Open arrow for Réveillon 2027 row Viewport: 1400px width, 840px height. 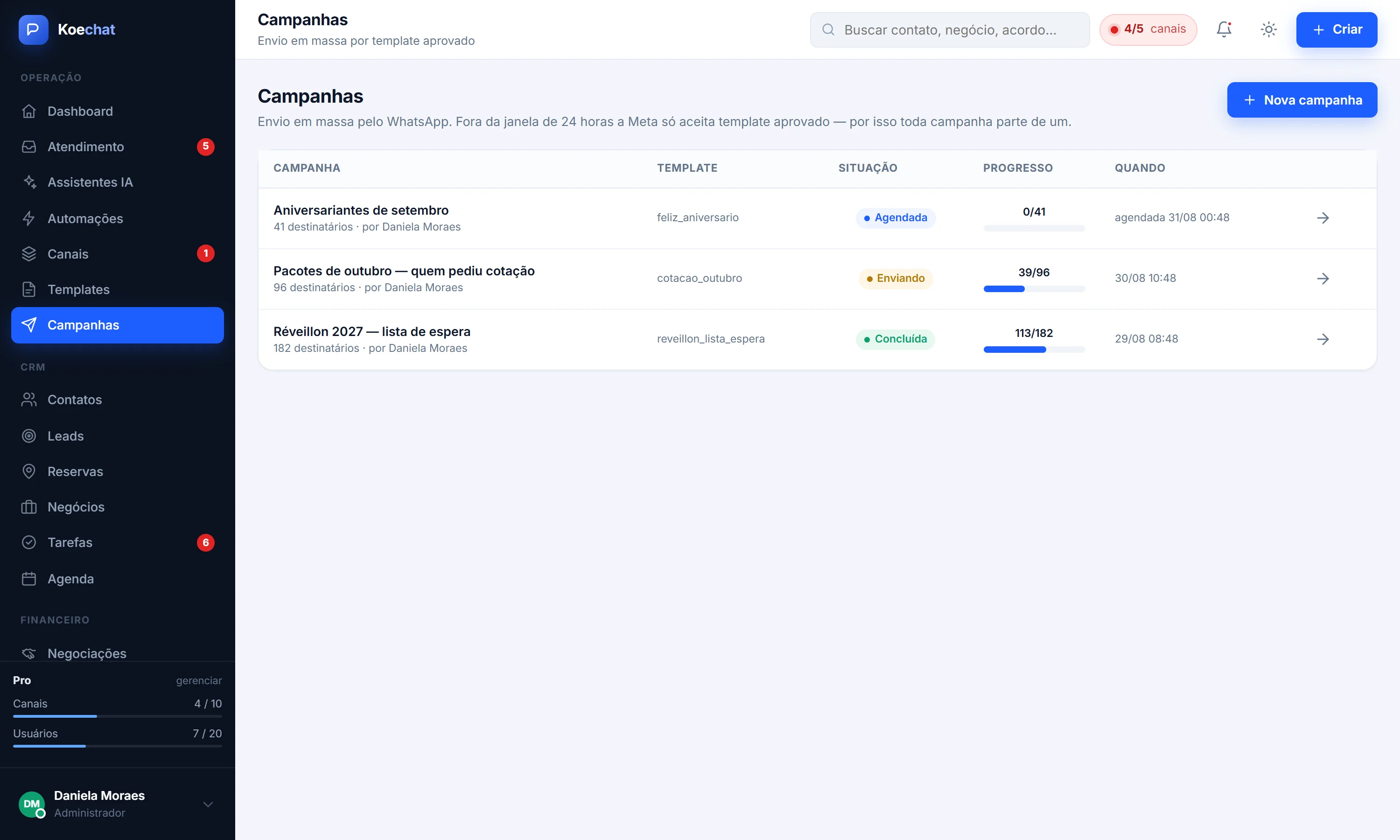(x=1323, y=339)
